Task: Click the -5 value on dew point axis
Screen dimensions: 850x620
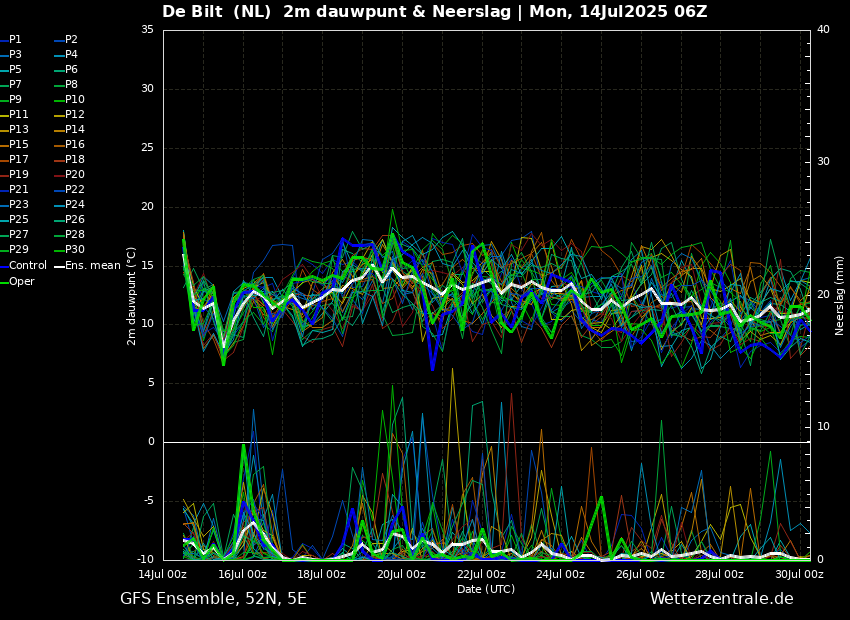Action: point(149,501)
